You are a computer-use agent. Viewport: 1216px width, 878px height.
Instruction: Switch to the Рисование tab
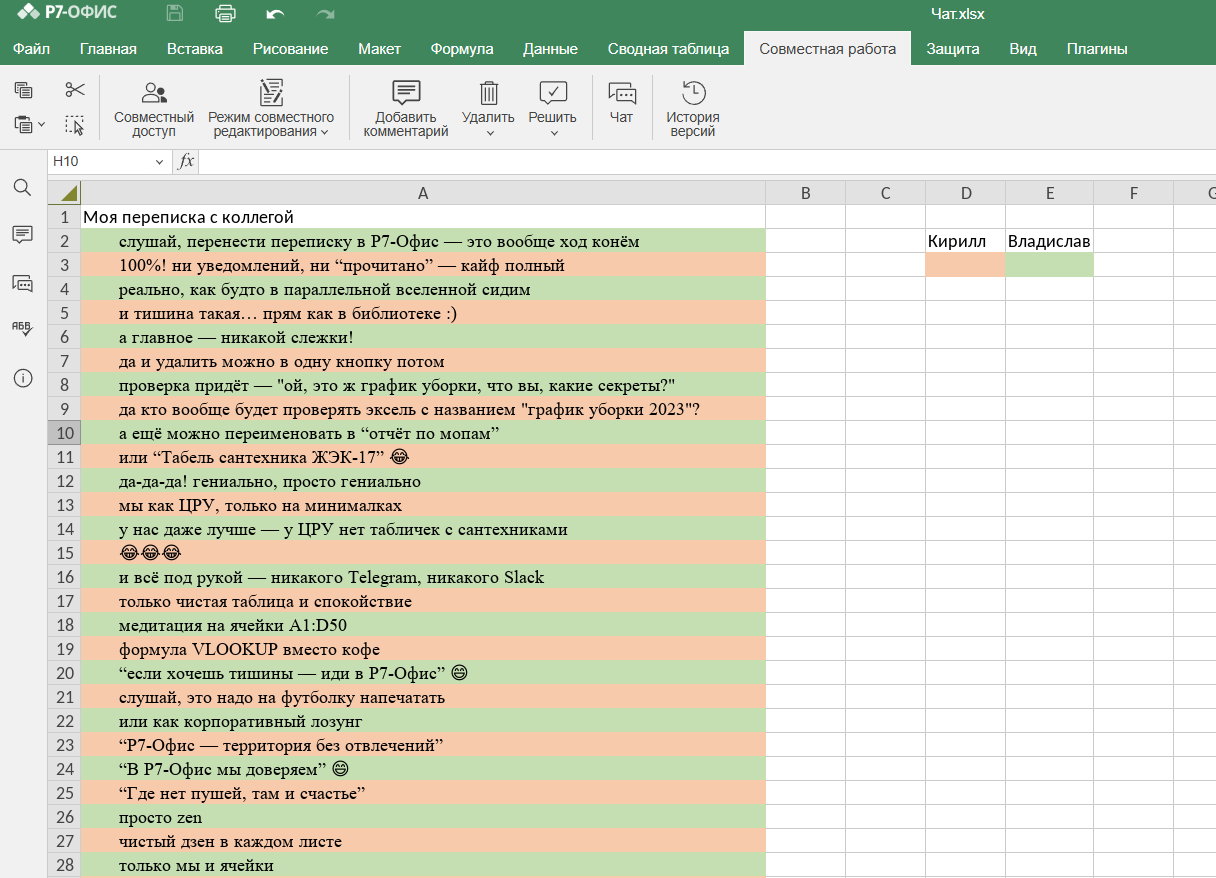pyautogui.click(x=291, y=49)
